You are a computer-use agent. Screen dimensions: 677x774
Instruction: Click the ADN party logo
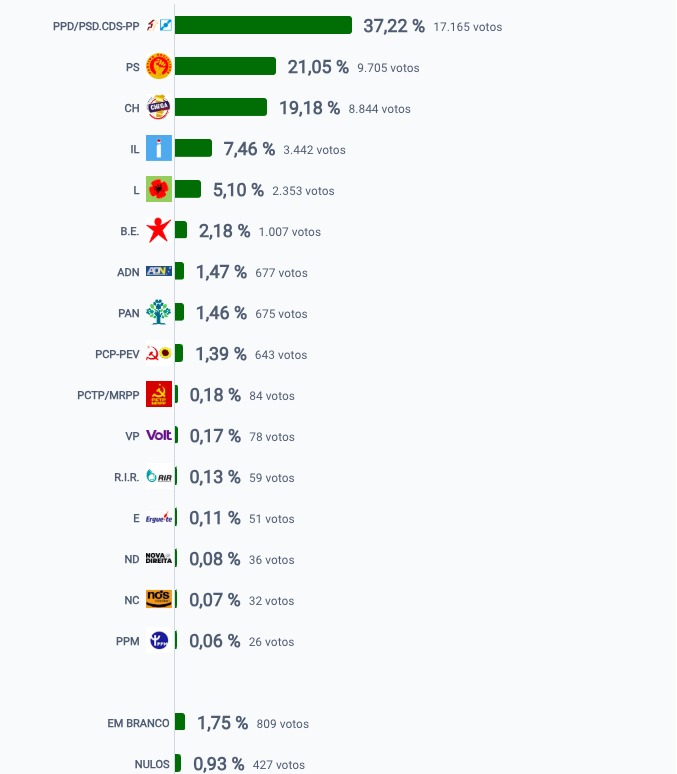tap(159, 271)
